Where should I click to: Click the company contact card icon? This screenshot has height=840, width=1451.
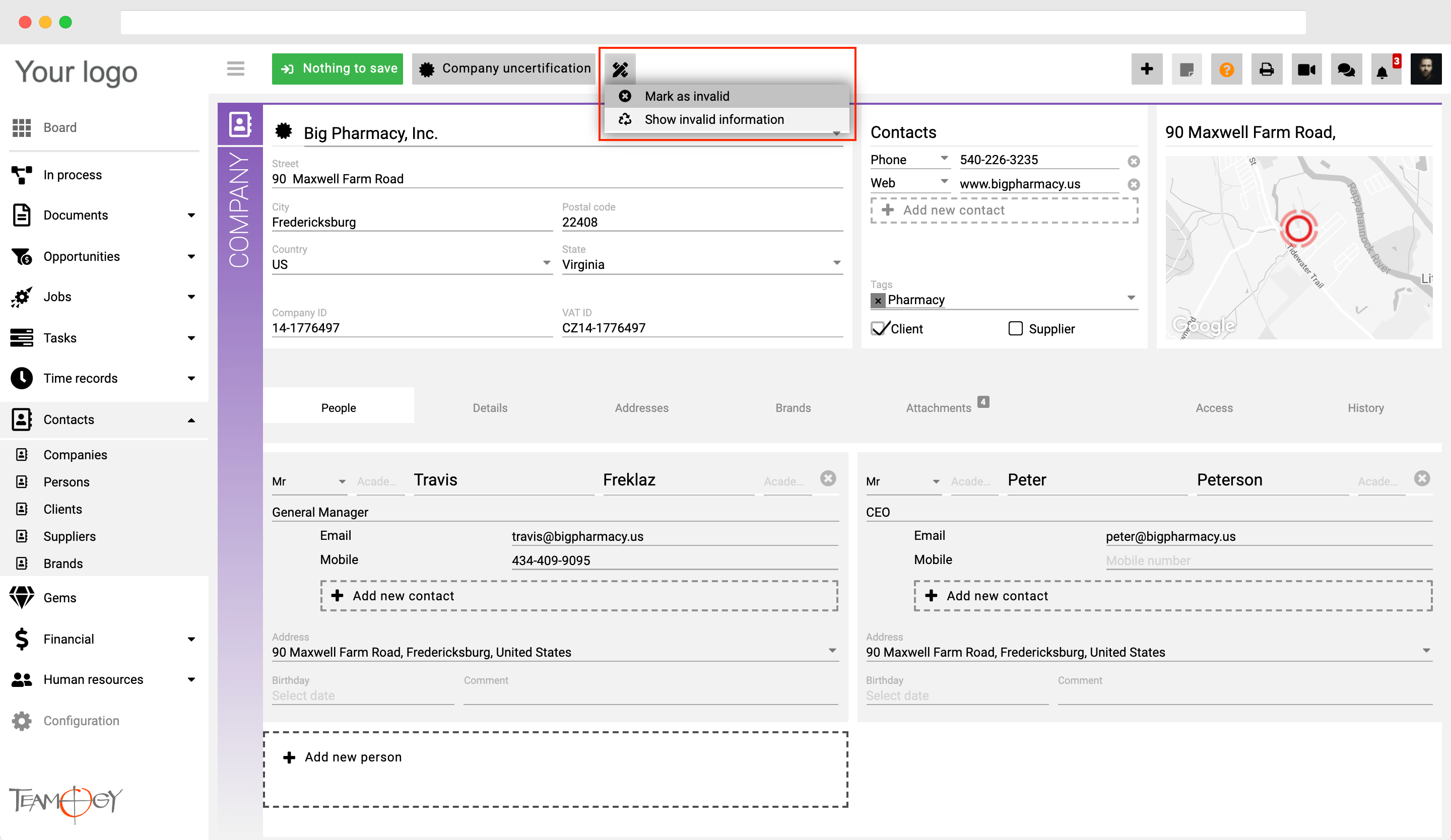240,124
